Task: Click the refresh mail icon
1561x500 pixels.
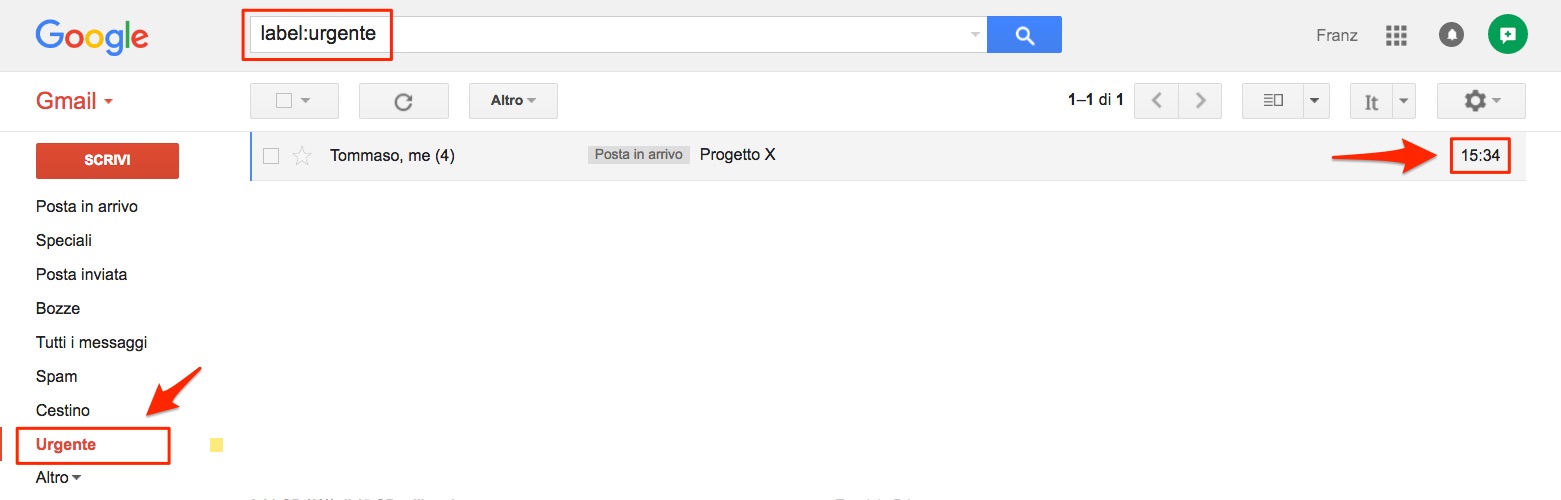Action: [x=404, y=101]
